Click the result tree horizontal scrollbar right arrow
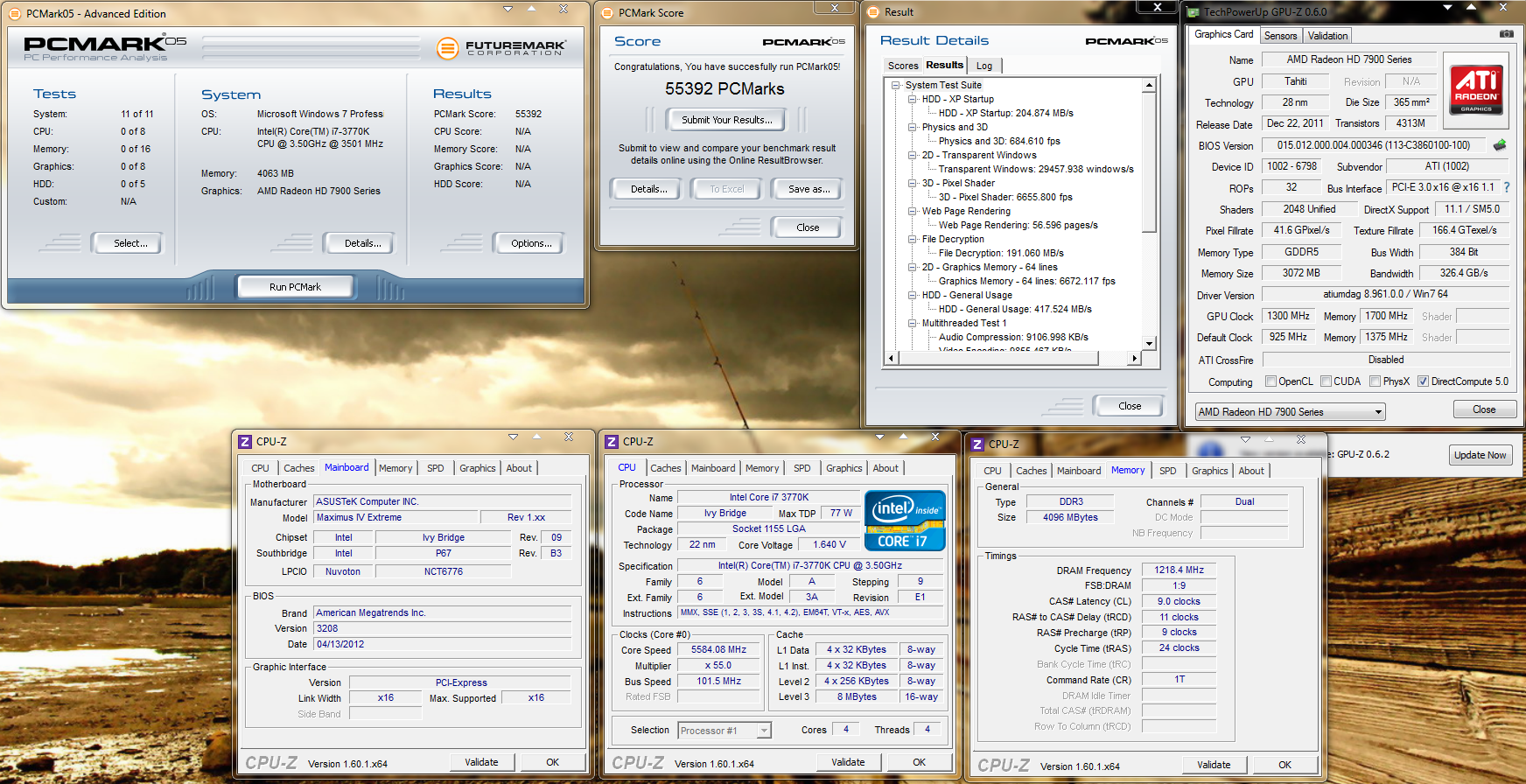Viewport: 1526px width, 784px height. 1135,358
